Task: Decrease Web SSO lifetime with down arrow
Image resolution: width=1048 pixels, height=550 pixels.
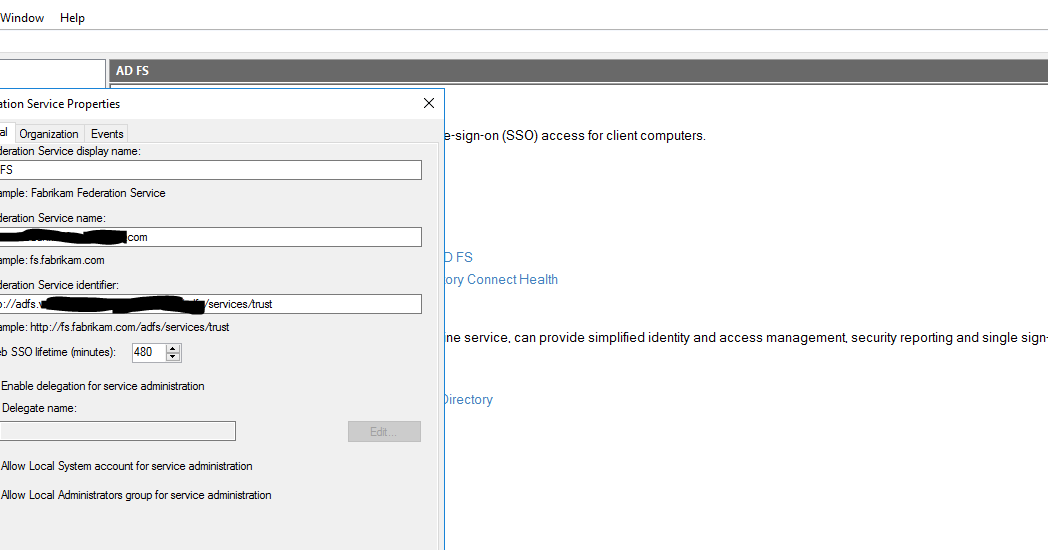Action: (x=173, y=357)
